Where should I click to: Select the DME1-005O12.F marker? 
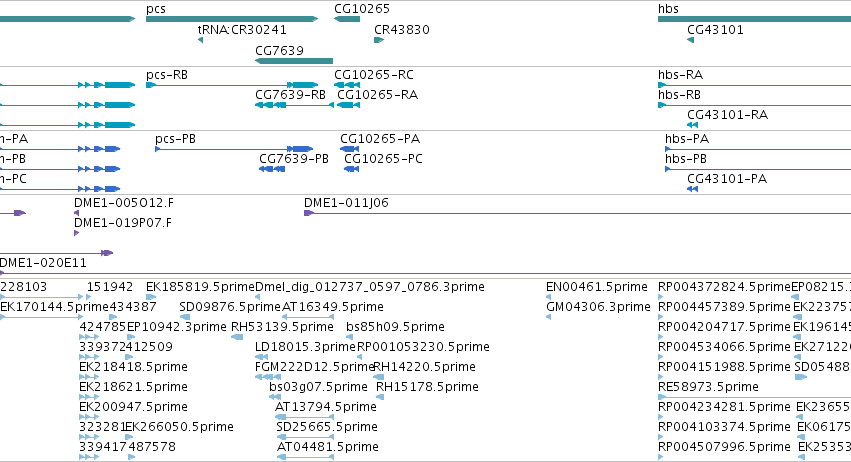[77, 213]
